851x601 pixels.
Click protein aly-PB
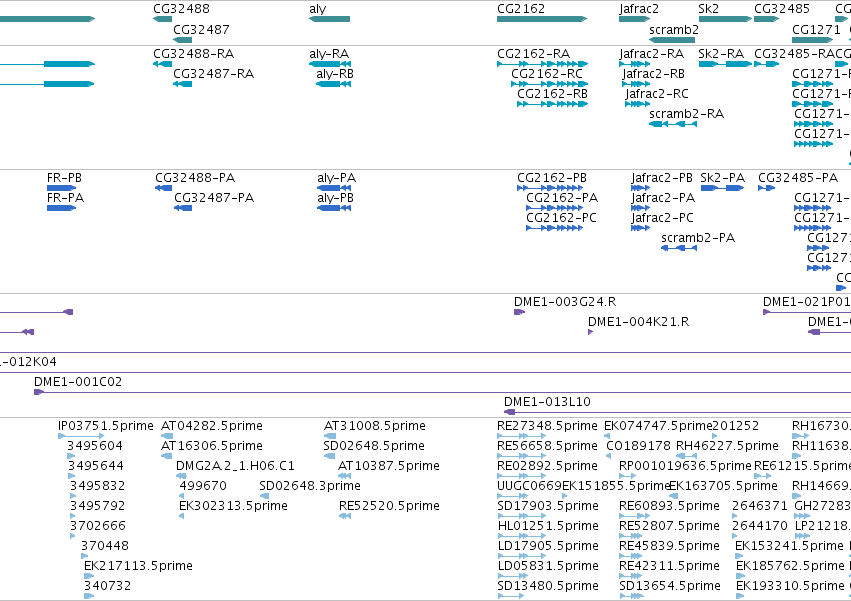click(335, 198)
